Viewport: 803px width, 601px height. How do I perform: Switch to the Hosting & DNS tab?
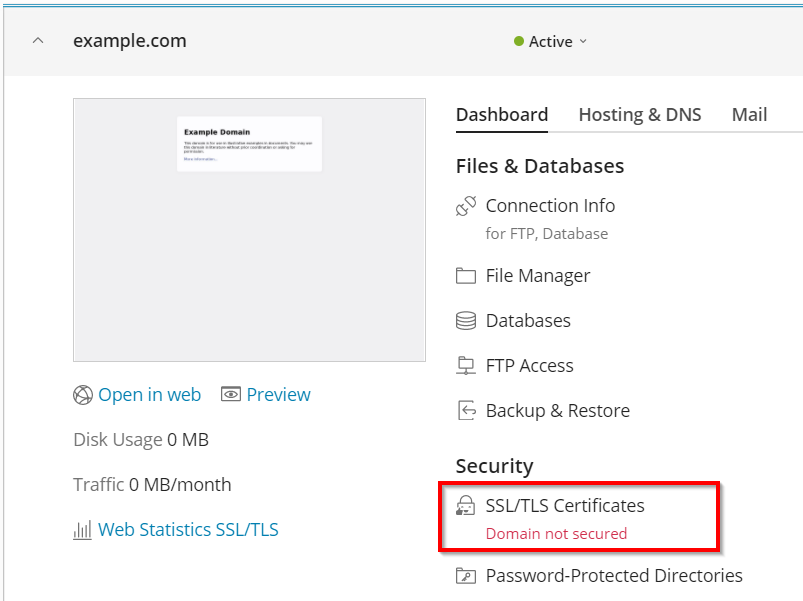(640, 115)
